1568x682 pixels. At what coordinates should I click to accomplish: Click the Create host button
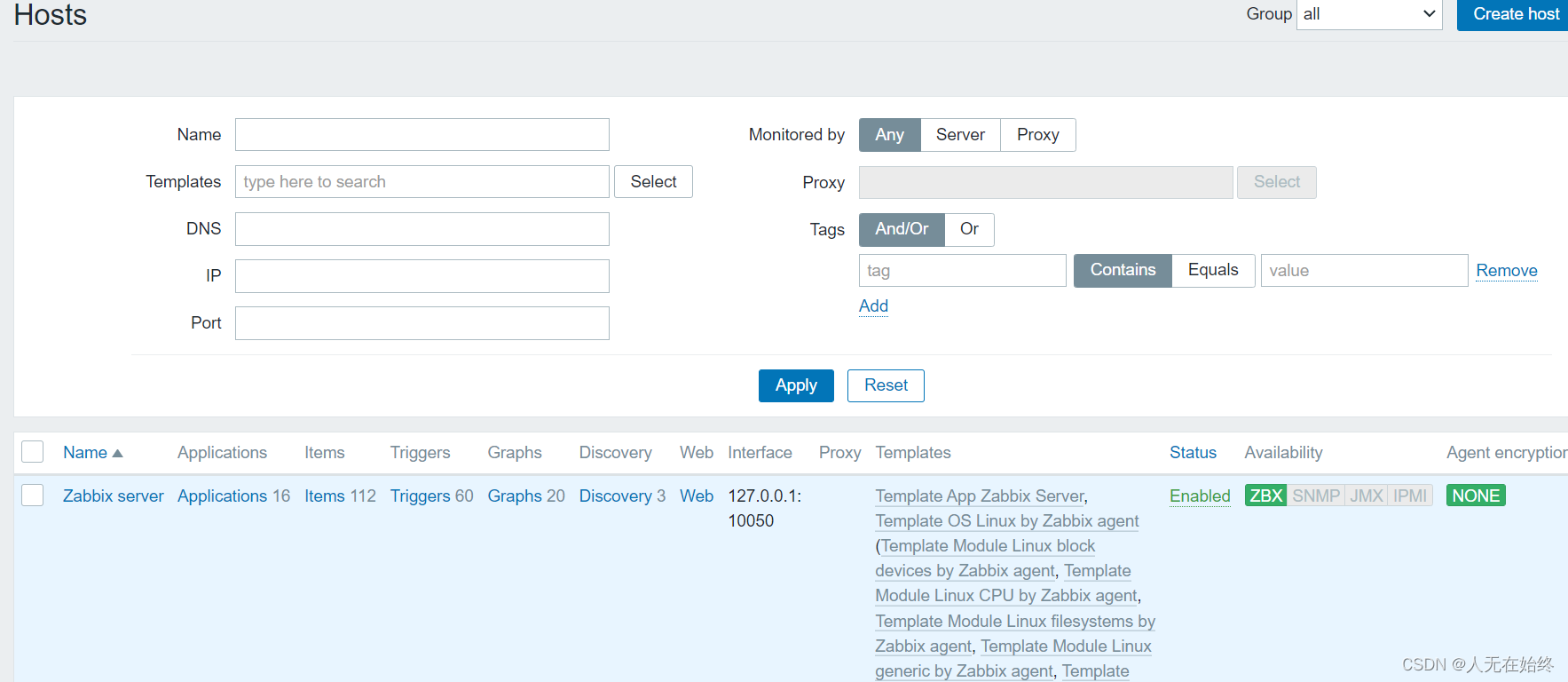pyautogui.click(x=1515, y=14)
